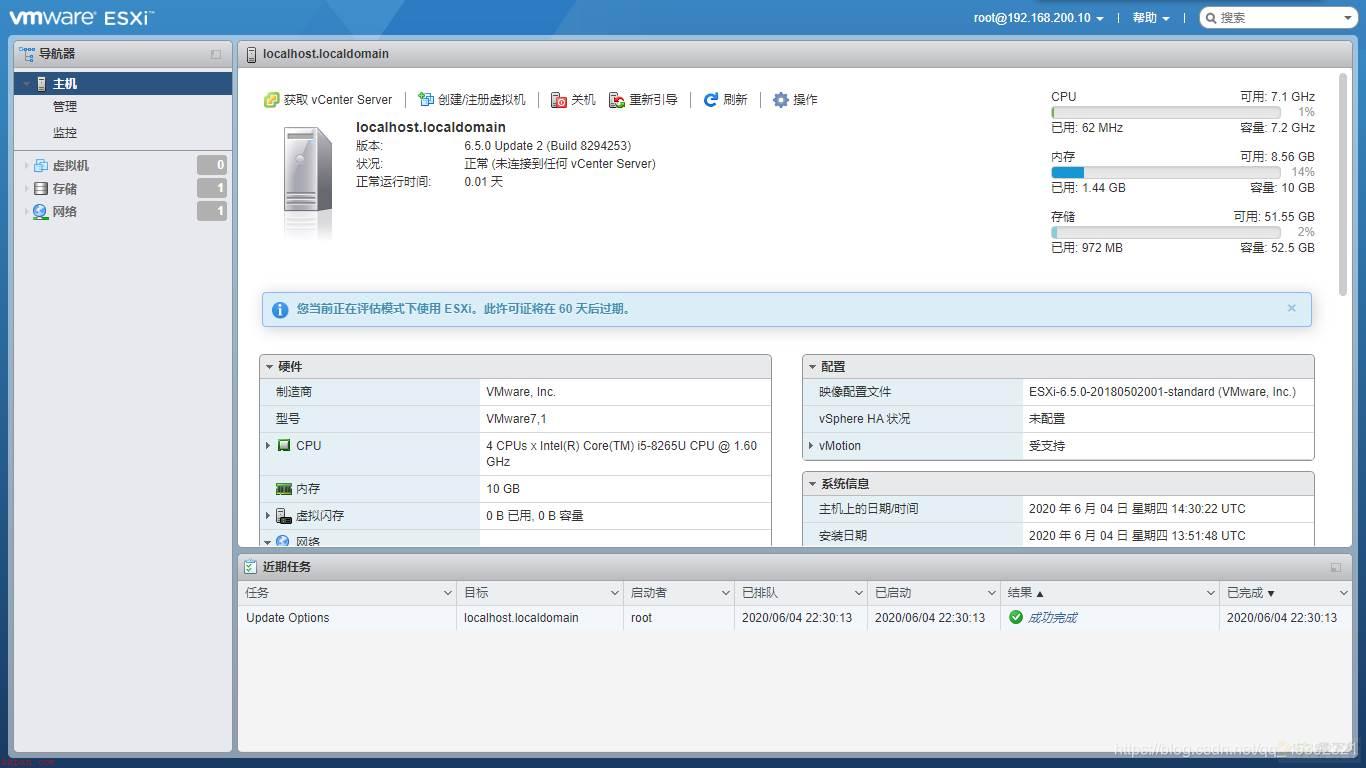
Task: Expand Storage in navigator tree
Action: point(26,189)
